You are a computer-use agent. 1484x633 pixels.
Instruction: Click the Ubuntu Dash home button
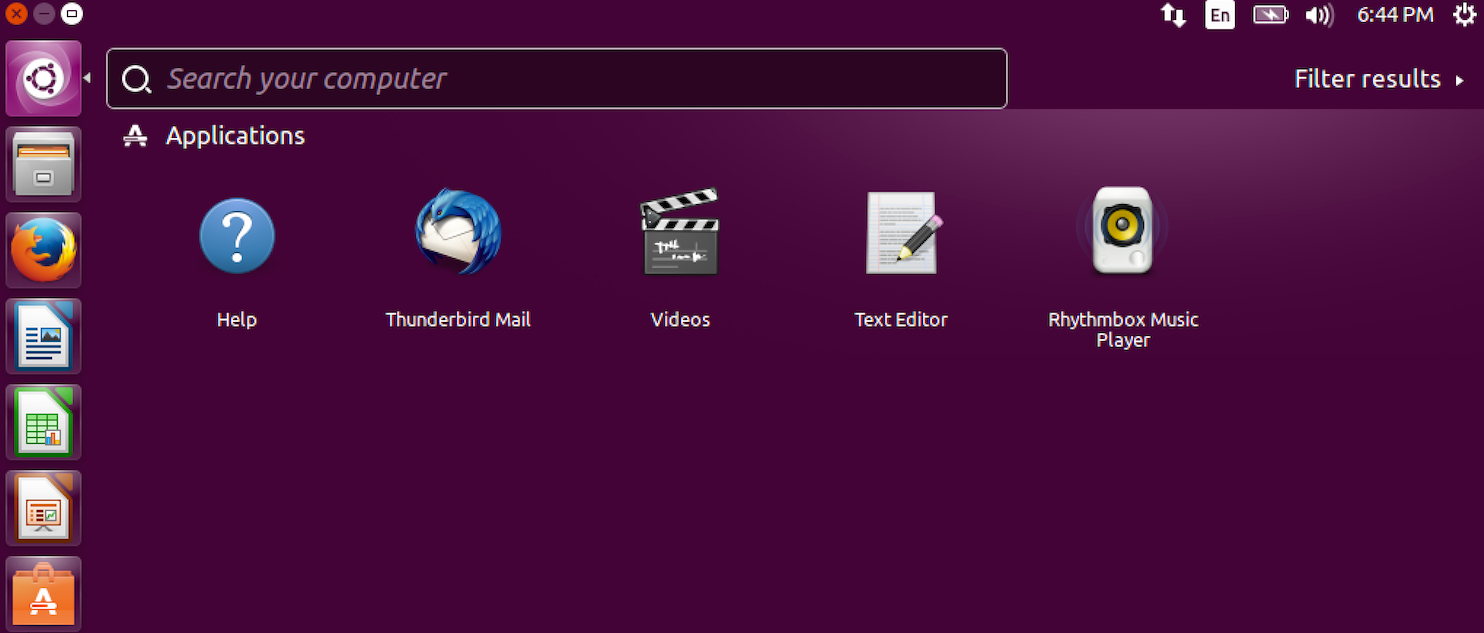[43, 78]
